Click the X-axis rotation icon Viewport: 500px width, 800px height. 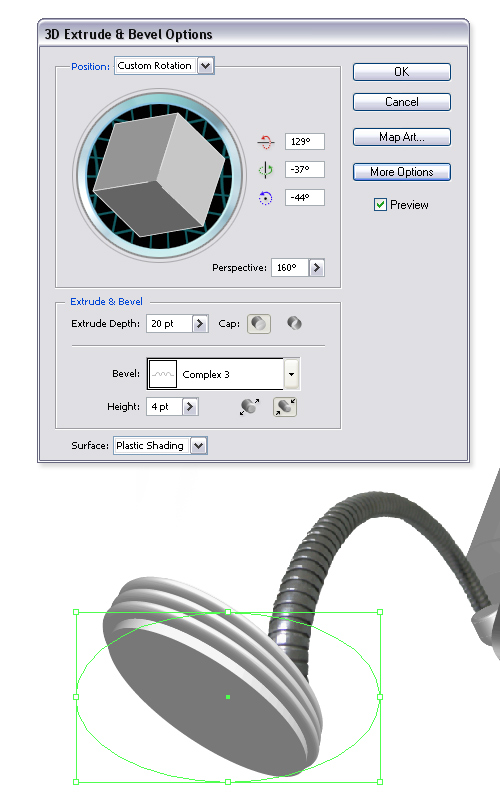click(x=266, y=141)
